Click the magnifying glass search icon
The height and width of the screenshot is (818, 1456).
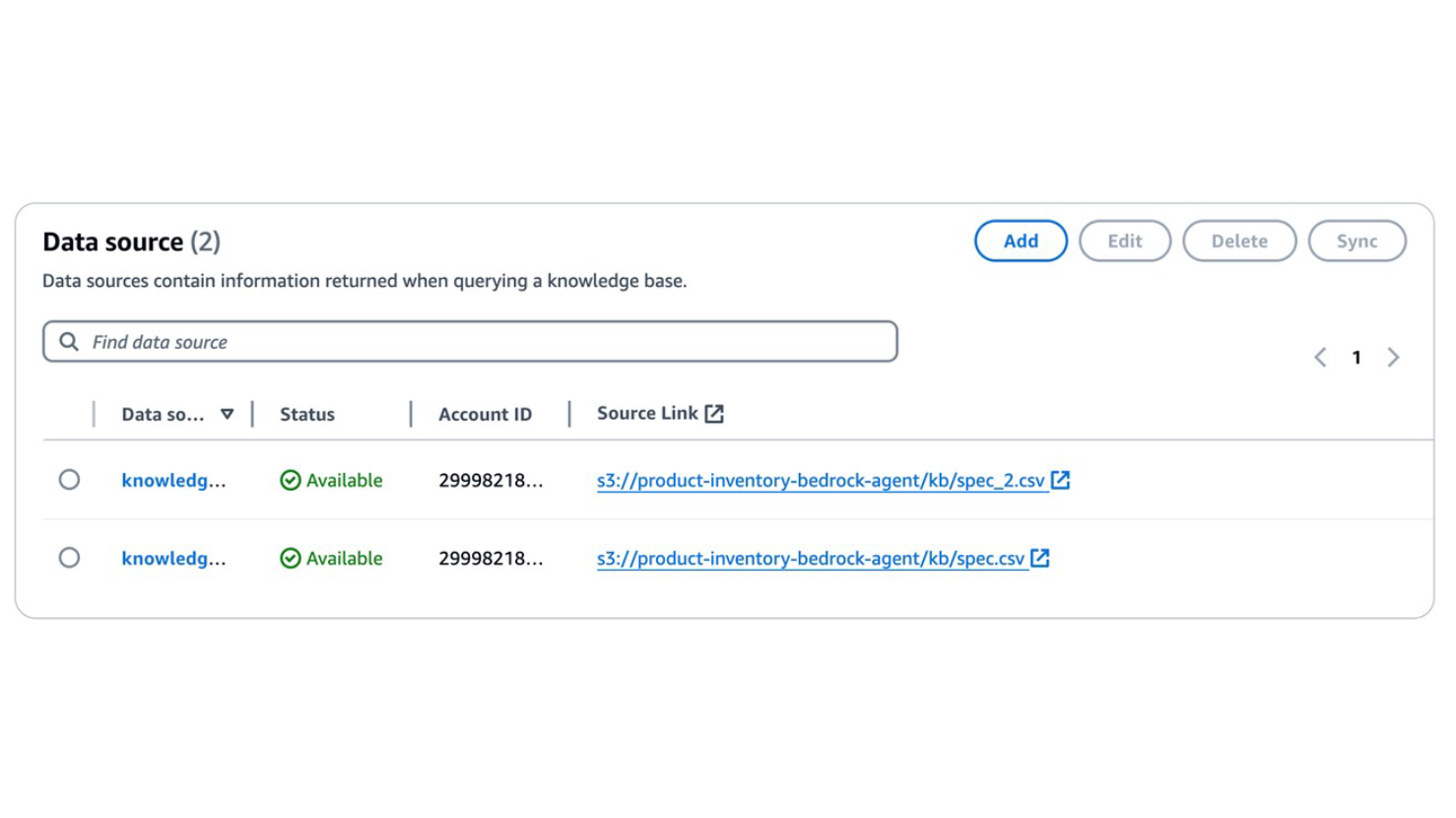69,342
